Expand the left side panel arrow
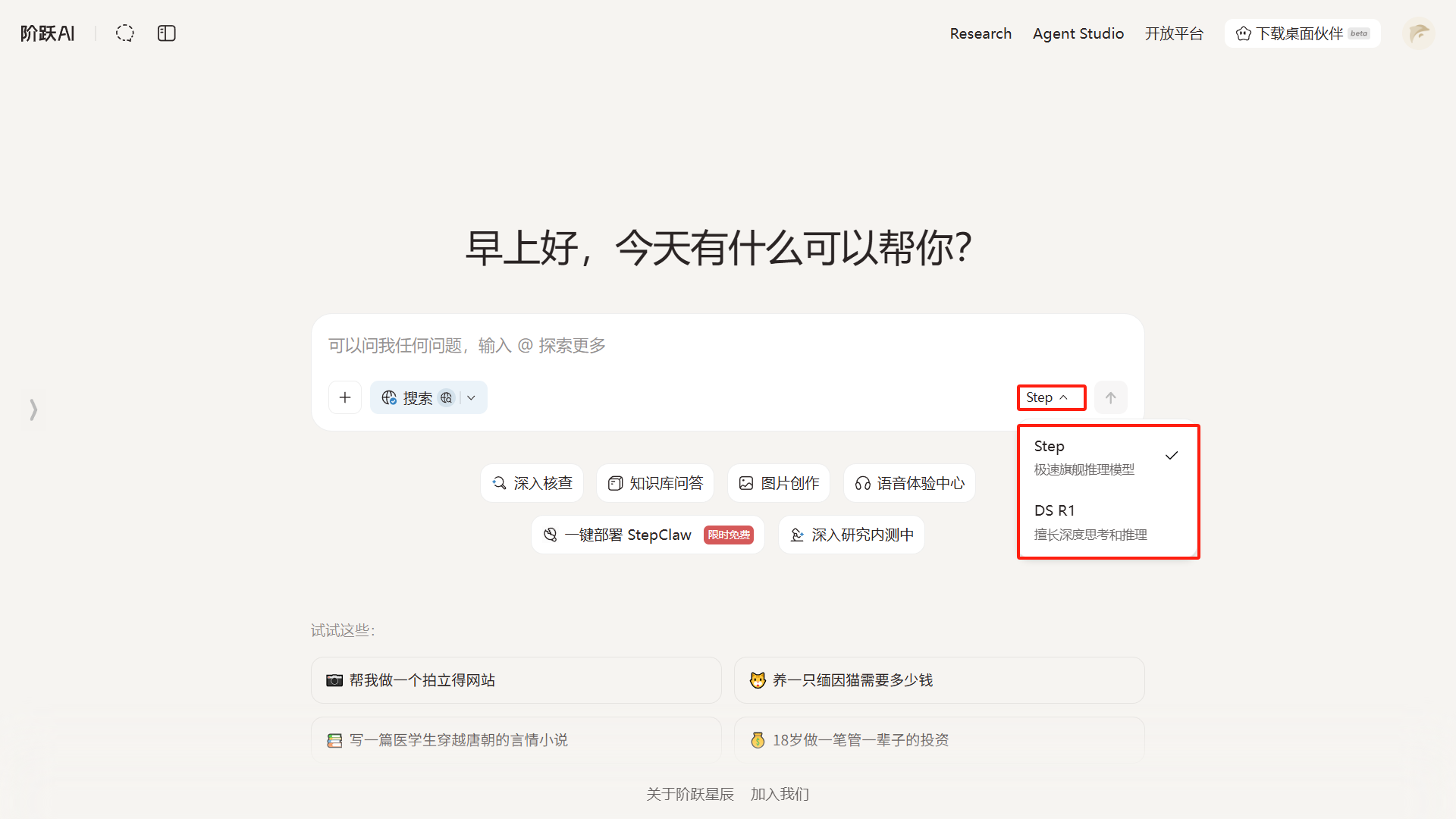 click(33, 409)
